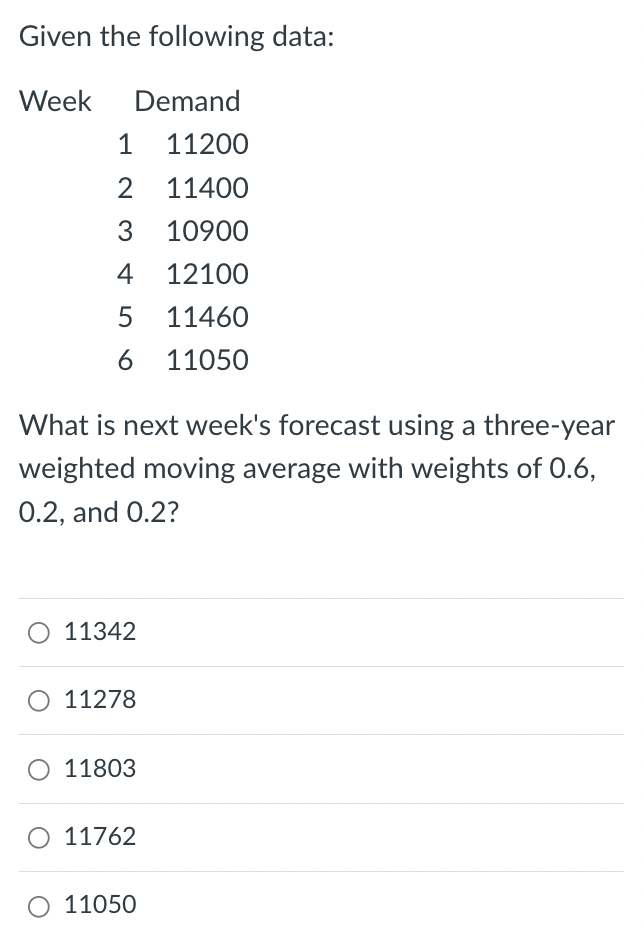Click the radio circle next to 11803
644x950 pixels.
pyautogui.click(x=39, y=769)
